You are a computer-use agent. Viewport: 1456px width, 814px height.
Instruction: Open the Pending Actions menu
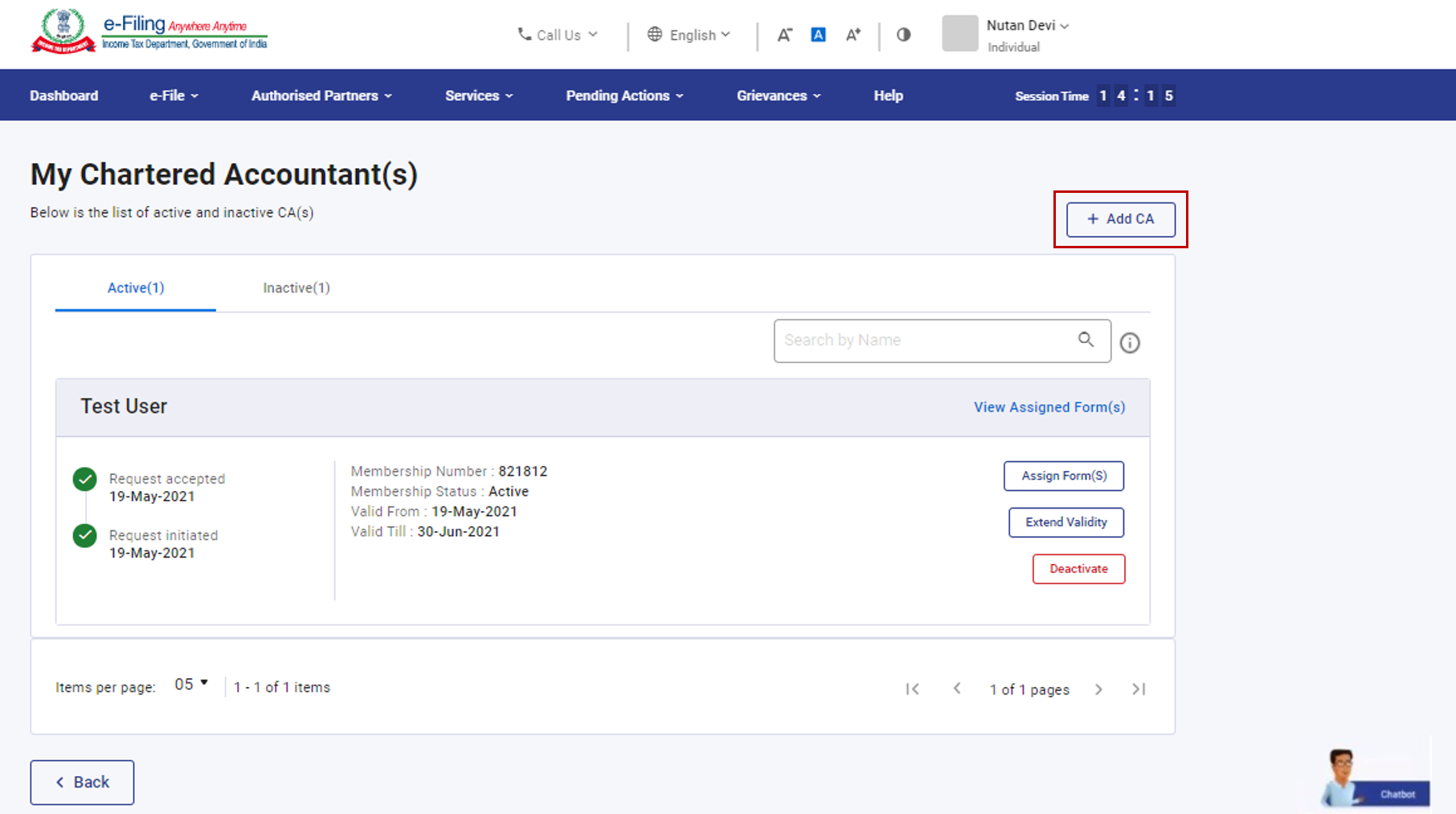coord(624,96)
